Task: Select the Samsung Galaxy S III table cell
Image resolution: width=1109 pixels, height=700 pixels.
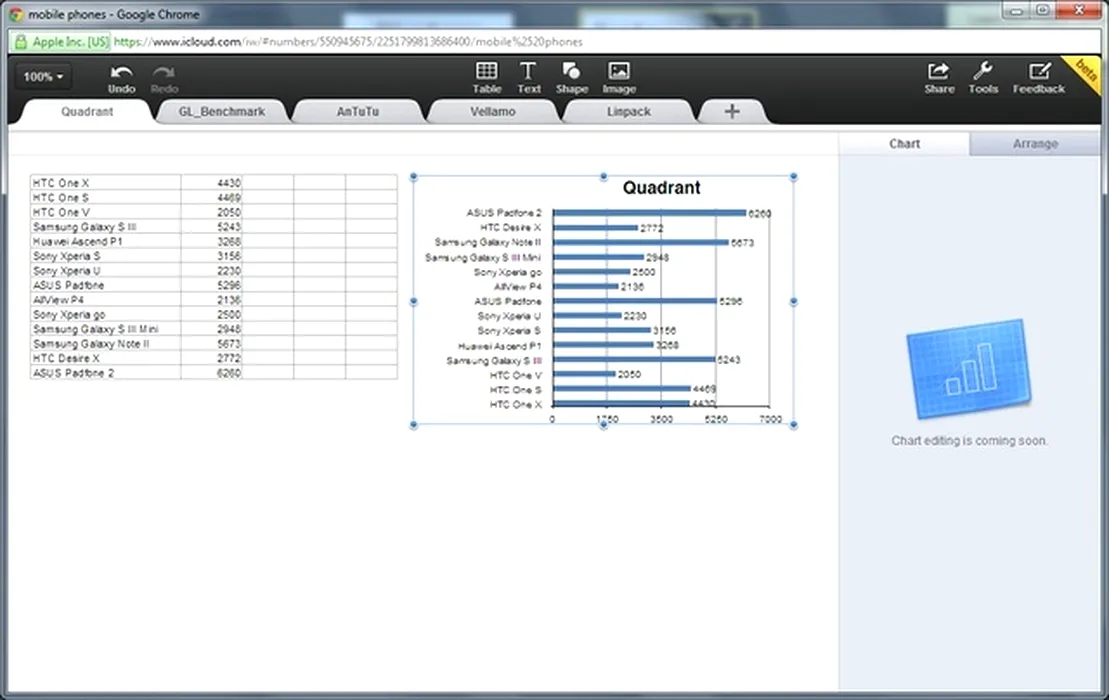Action: pyautogui.click(x=105, y=227)
